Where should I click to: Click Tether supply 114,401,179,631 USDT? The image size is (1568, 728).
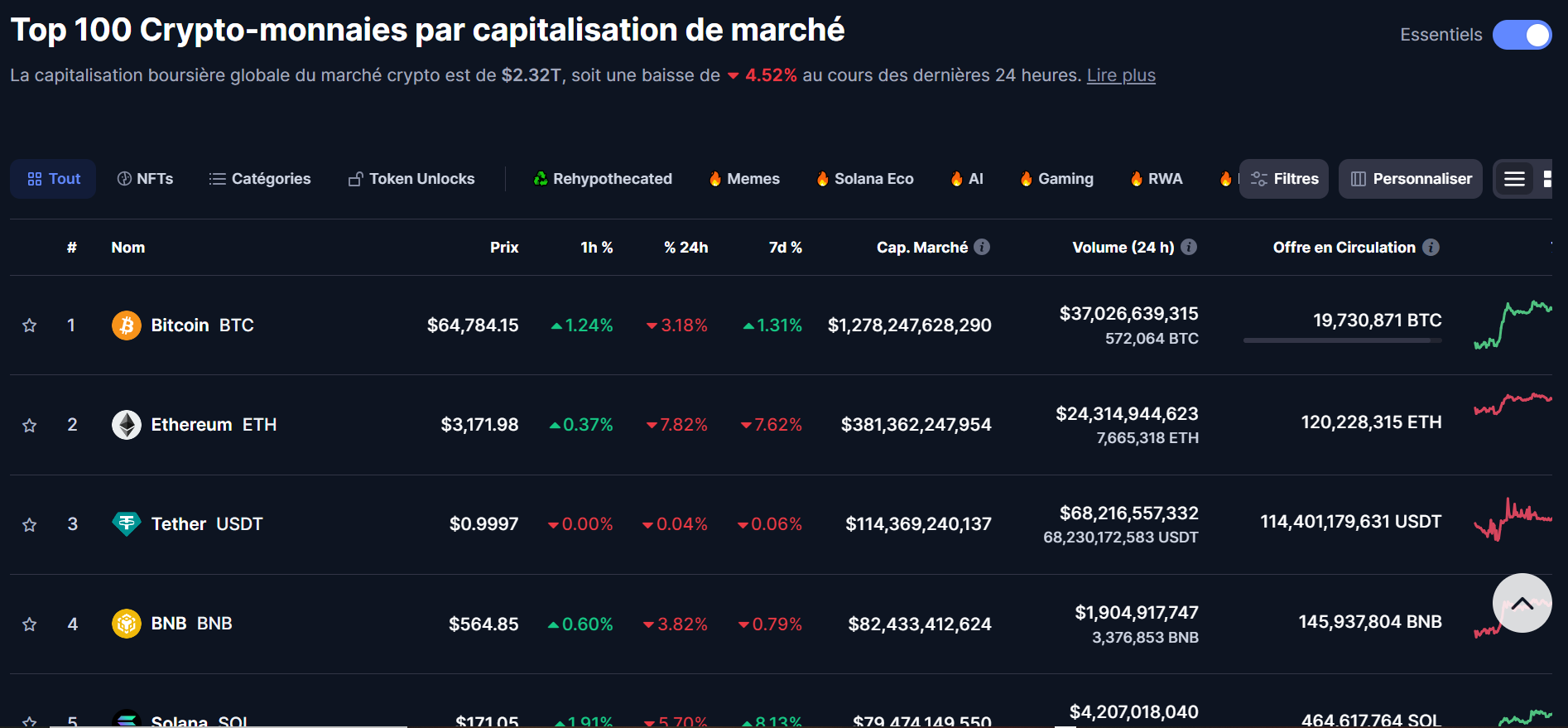[x=1351, y=522]
